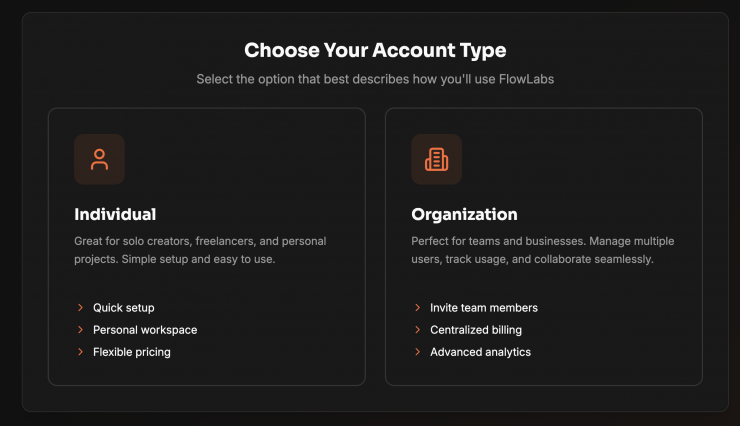Viewport: 740px width, 426px height.
Task: Click the chevron beside Personal workspace
Action: 80,330
